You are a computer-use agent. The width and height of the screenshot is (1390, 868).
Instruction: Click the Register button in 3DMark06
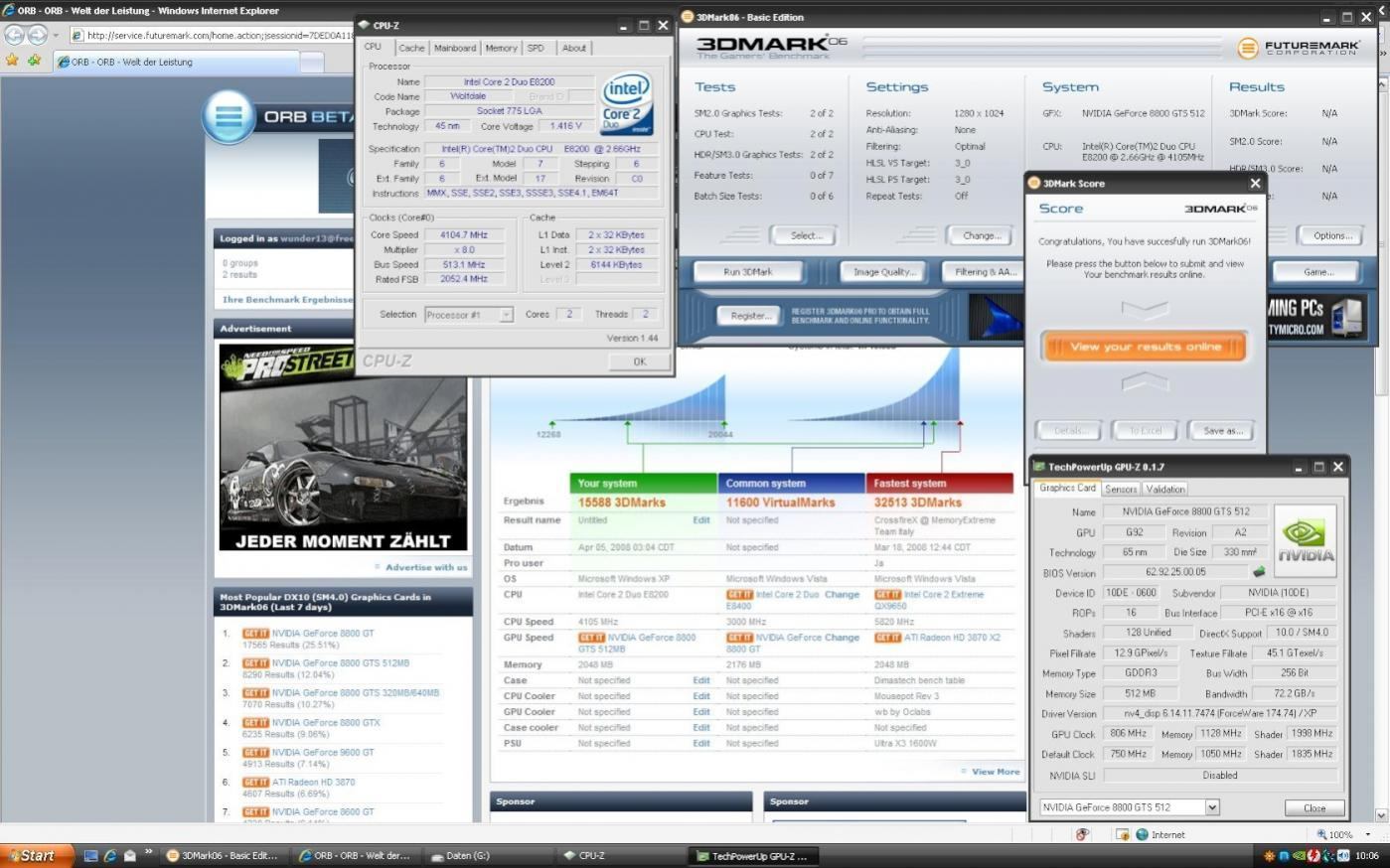750,316
